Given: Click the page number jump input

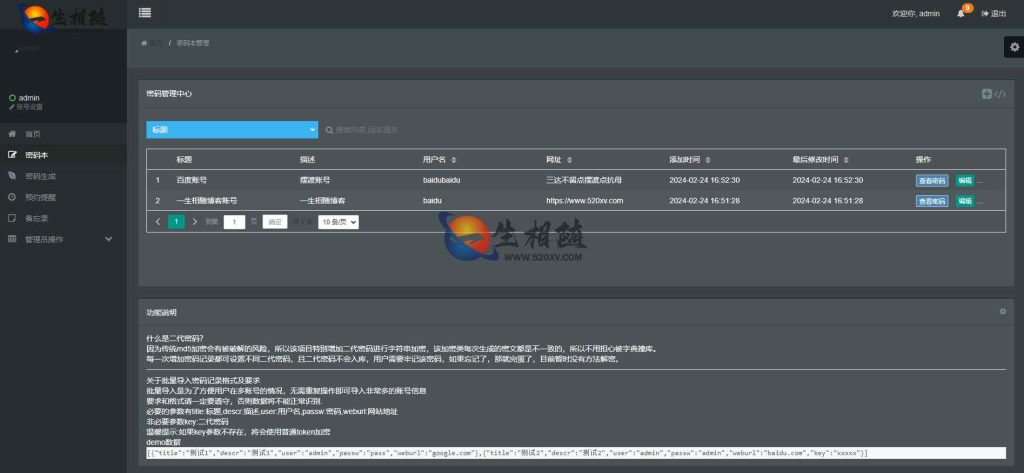Looking at the screenshot, I should [x=234, y=222].
